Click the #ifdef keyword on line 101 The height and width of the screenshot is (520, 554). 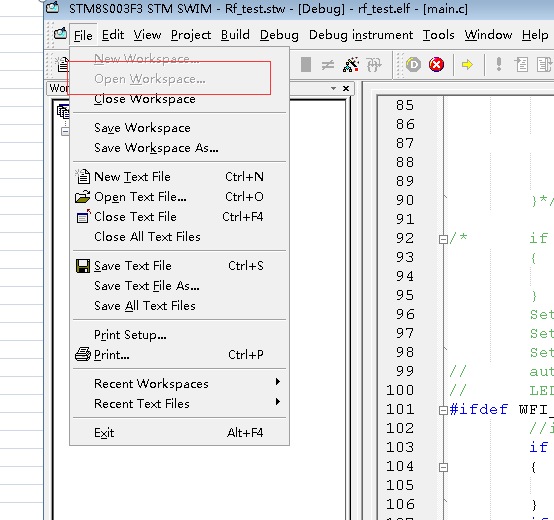tap(479, 409)
